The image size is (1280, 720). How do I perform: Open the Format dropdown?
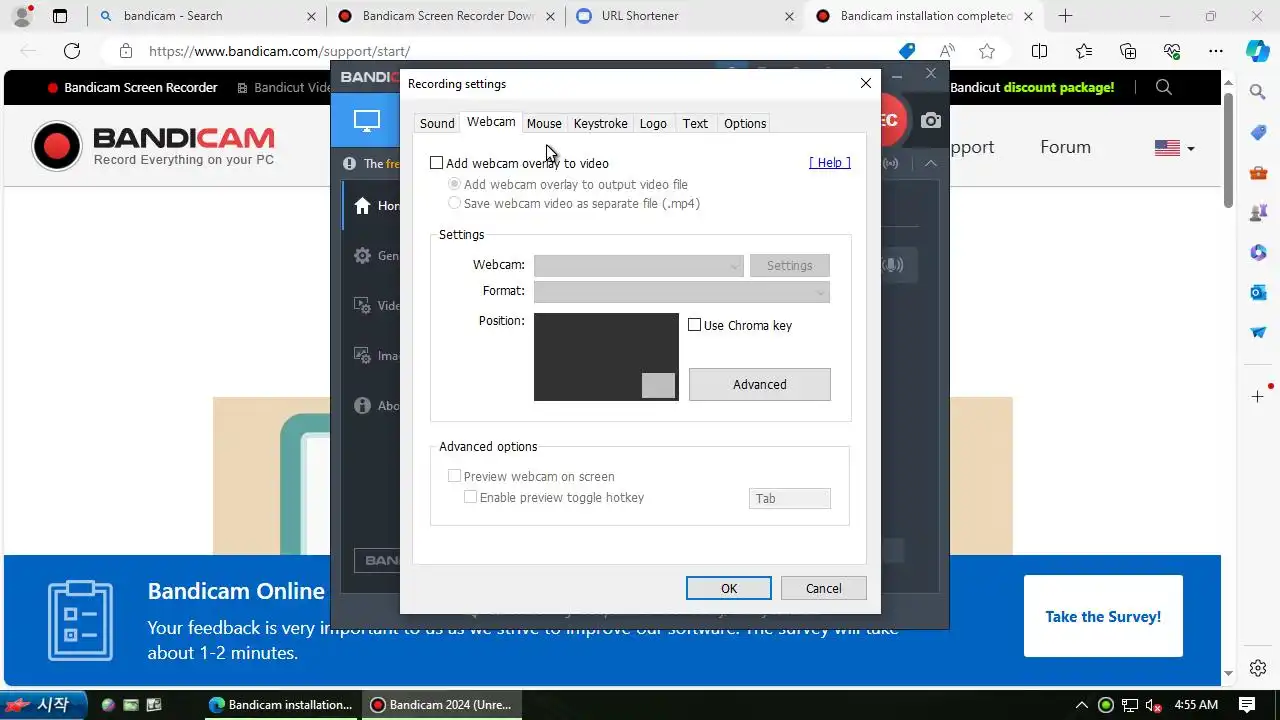[681, 292]
